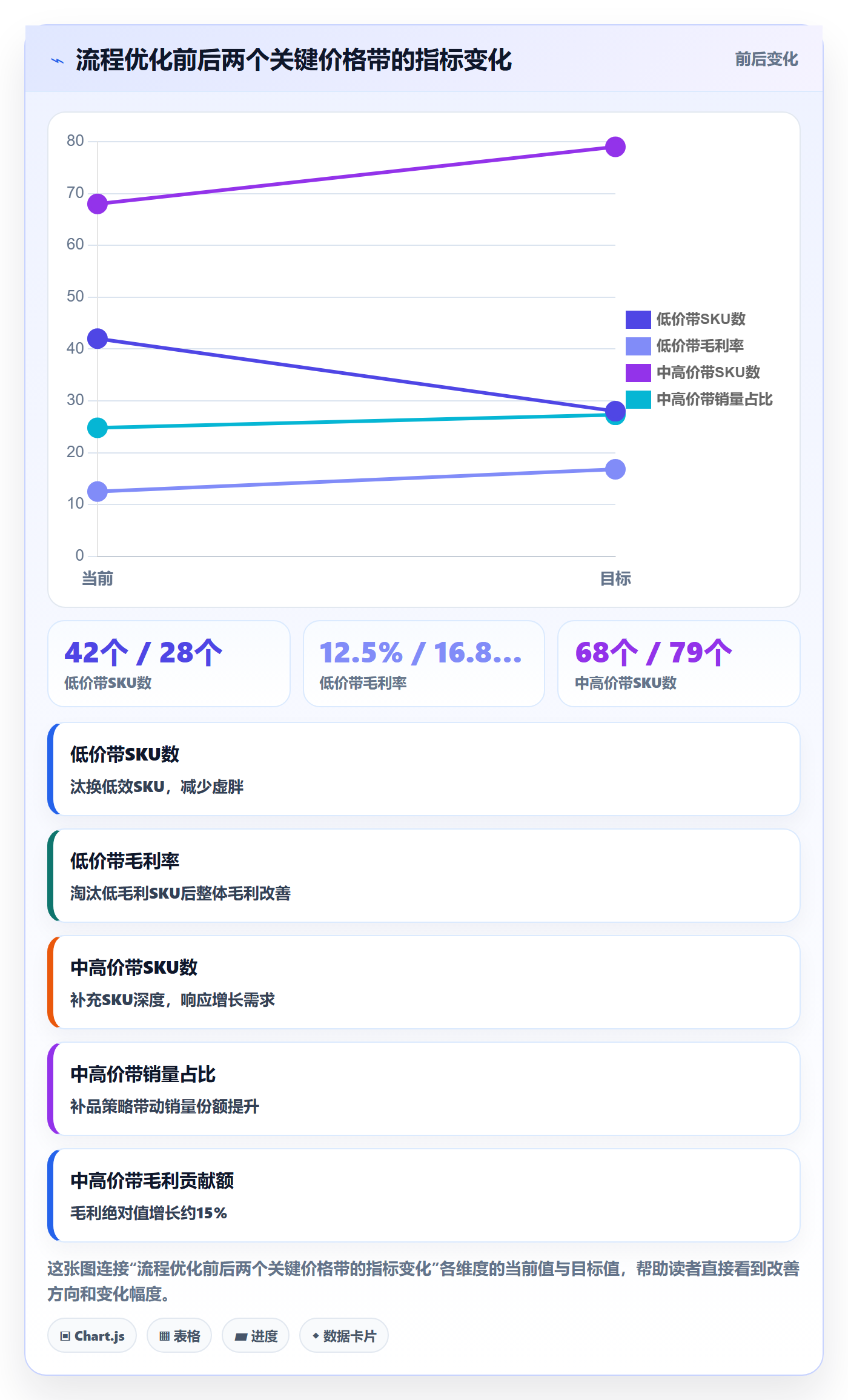Image resolution: width=848 pixels, height=1400 pixels.
Task: Click the grid icon in 表格 chip
Action: pos(164,1336)
